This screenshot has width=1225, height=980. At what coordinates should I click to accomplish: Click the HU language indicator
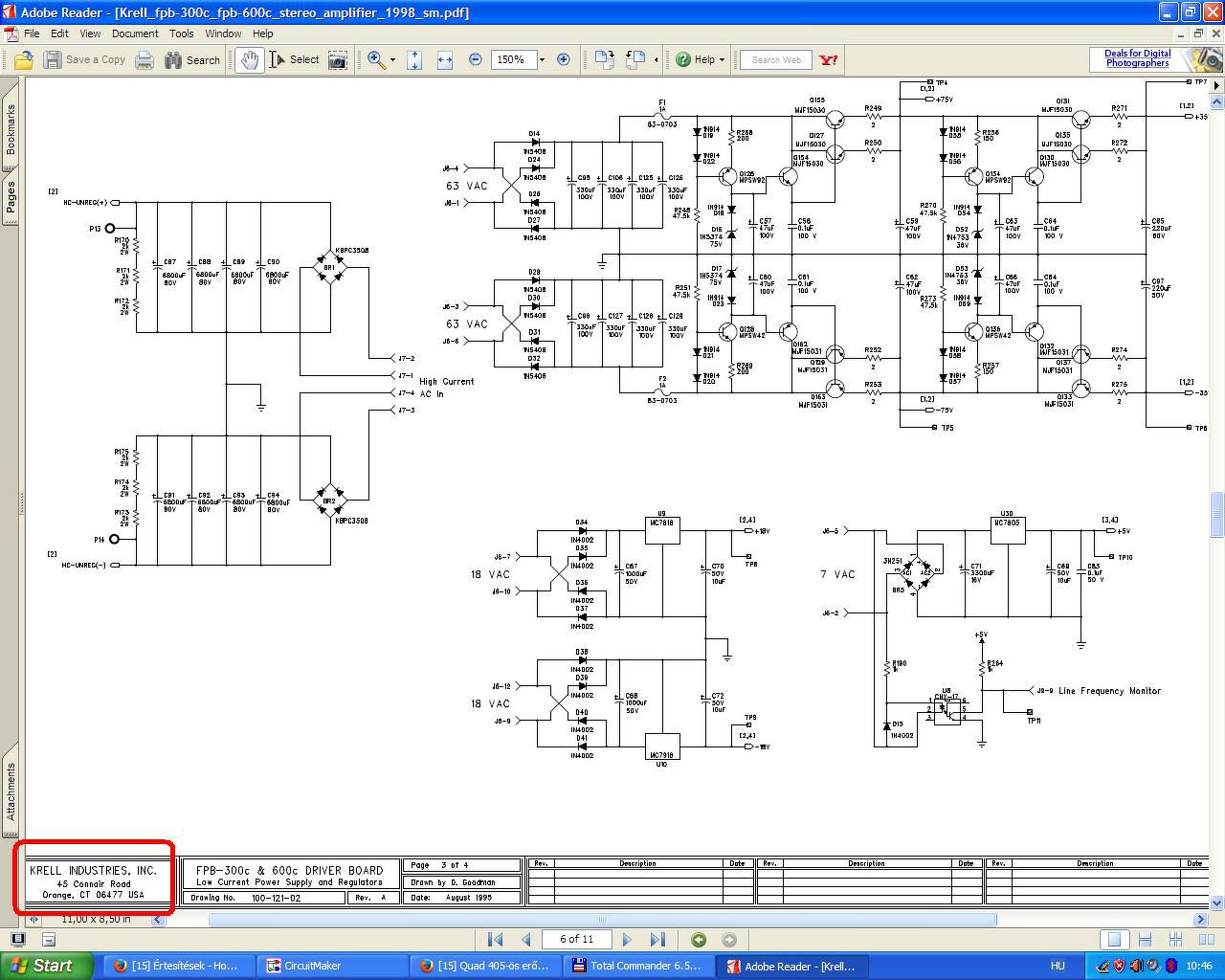(1058, 966)
